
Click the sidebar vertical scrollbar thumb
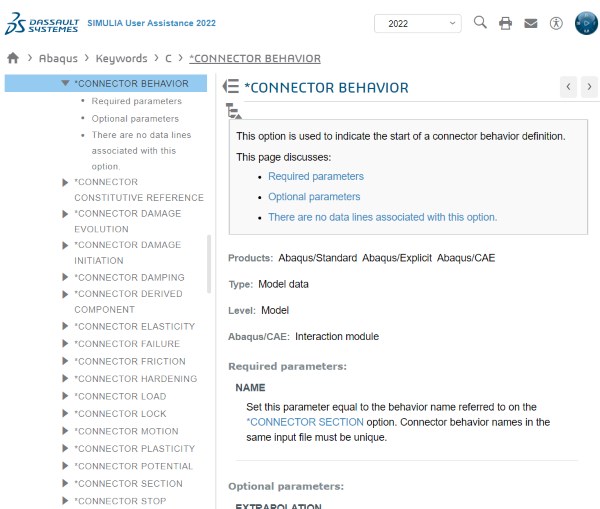[209, 264]
